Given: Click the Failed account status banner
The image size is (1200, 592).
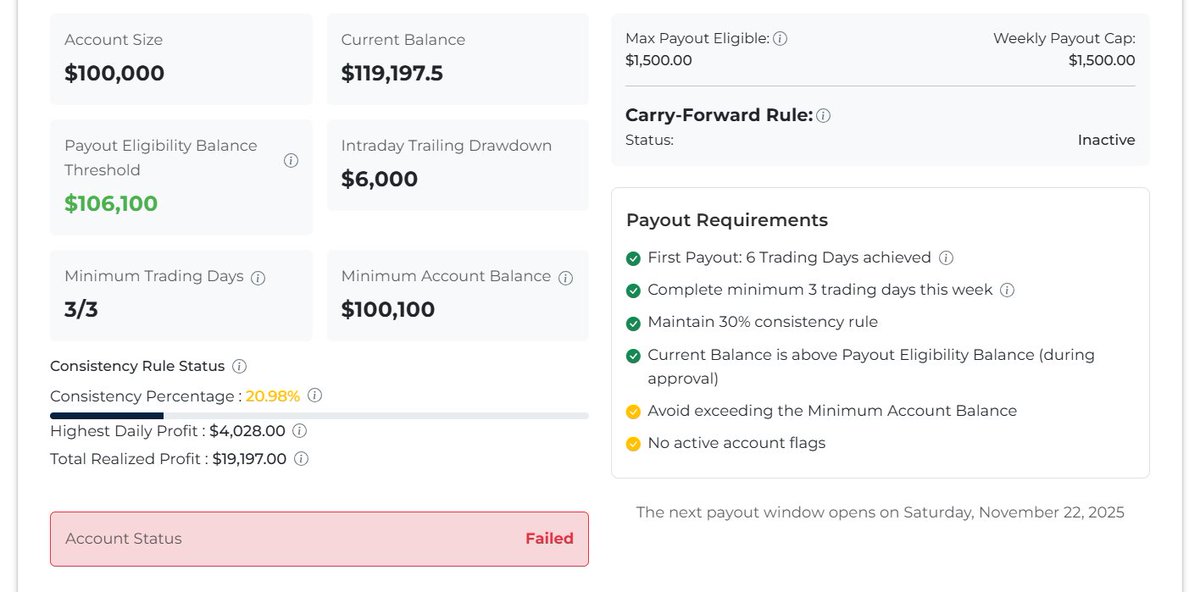Looking at the screenshot, I should 319,539.
